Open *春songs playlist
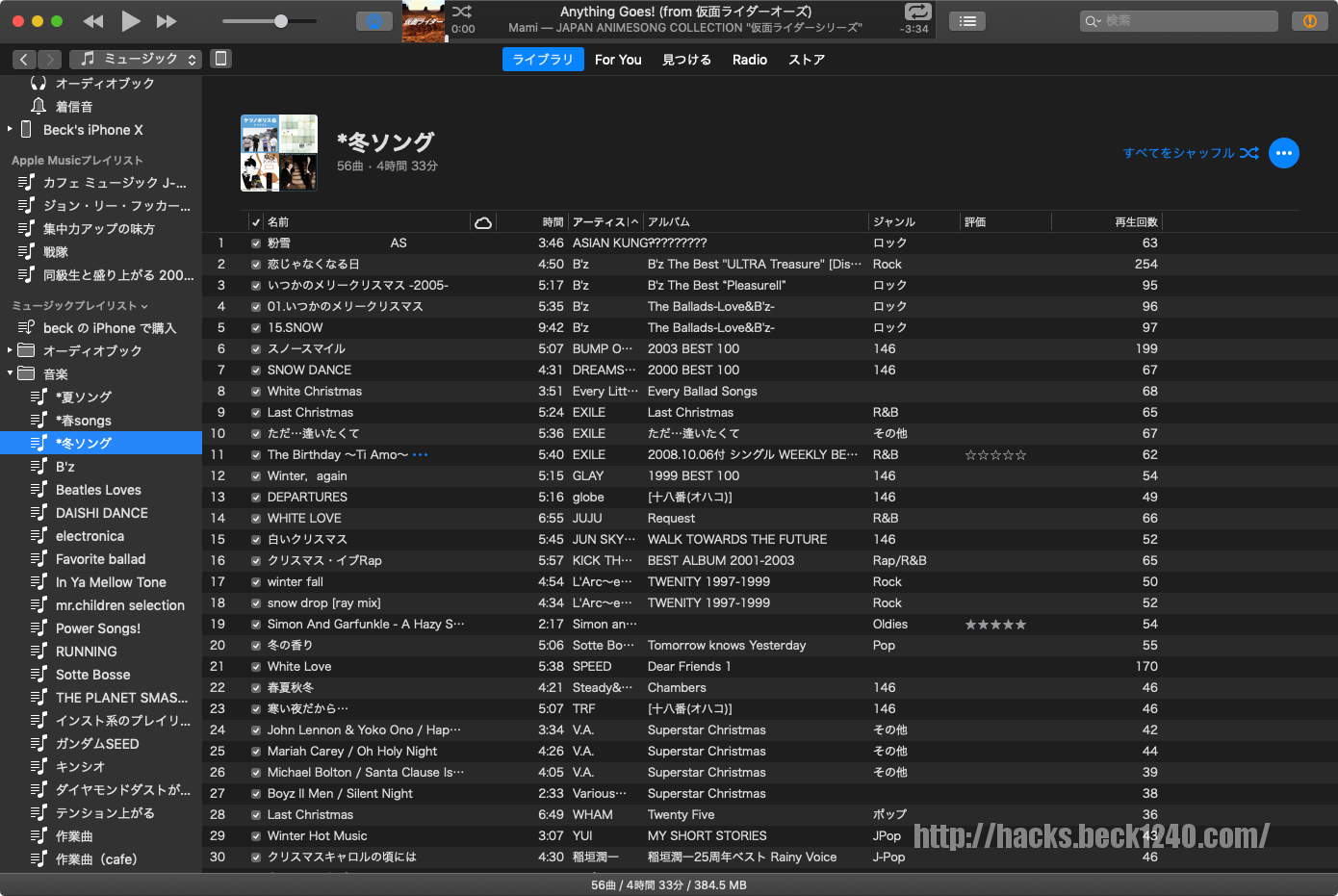1338x896 pixels. click(x=101, y=421)
